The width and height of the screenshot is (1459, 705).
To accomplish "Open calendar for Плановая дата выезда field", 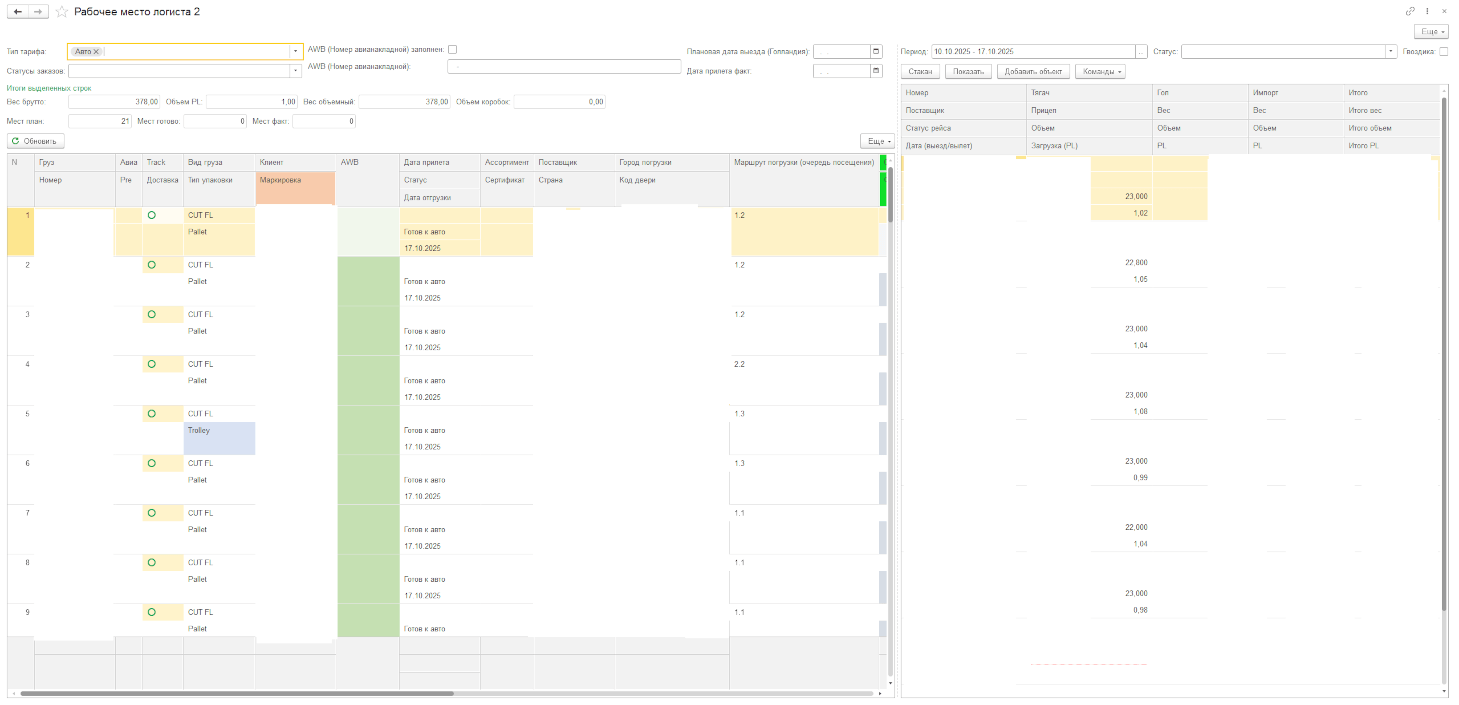I will [876, 51].
